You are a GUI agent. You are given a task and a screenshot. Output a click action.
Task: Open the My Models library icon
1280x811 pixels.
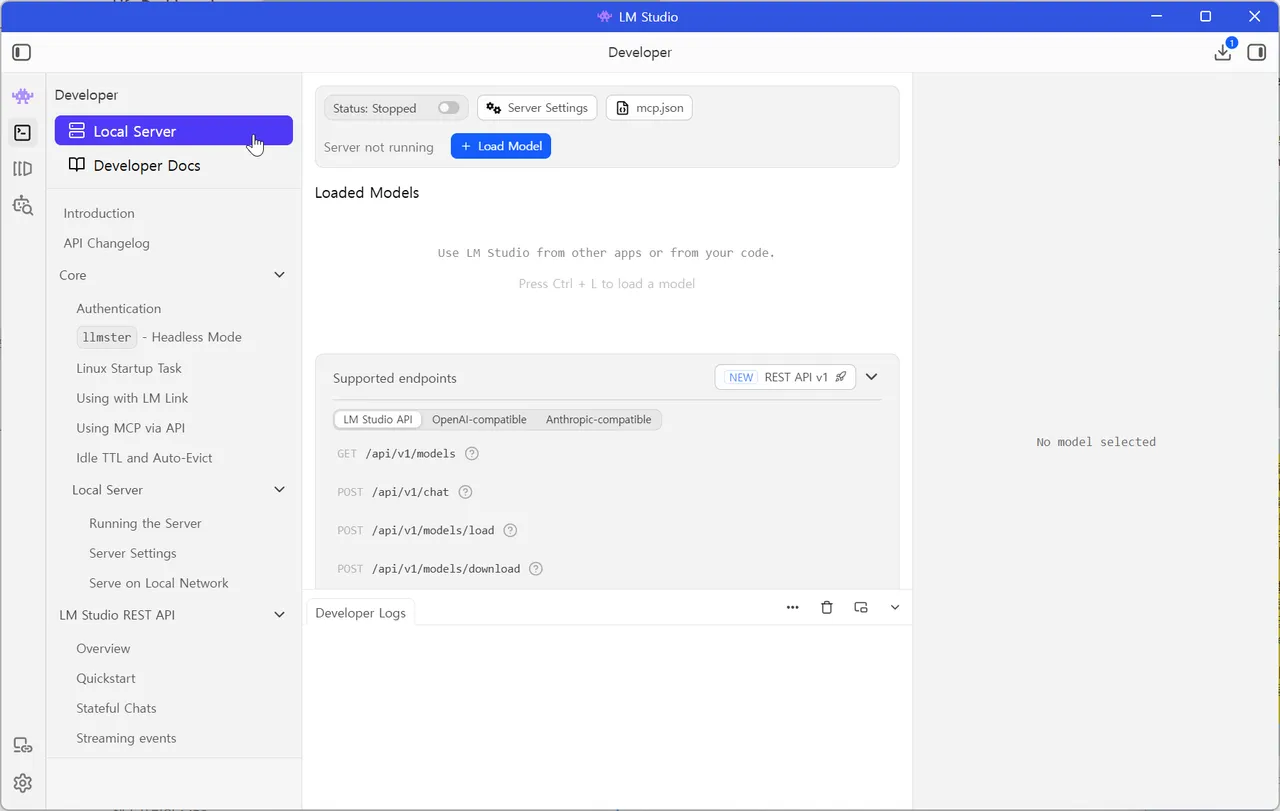22,169
